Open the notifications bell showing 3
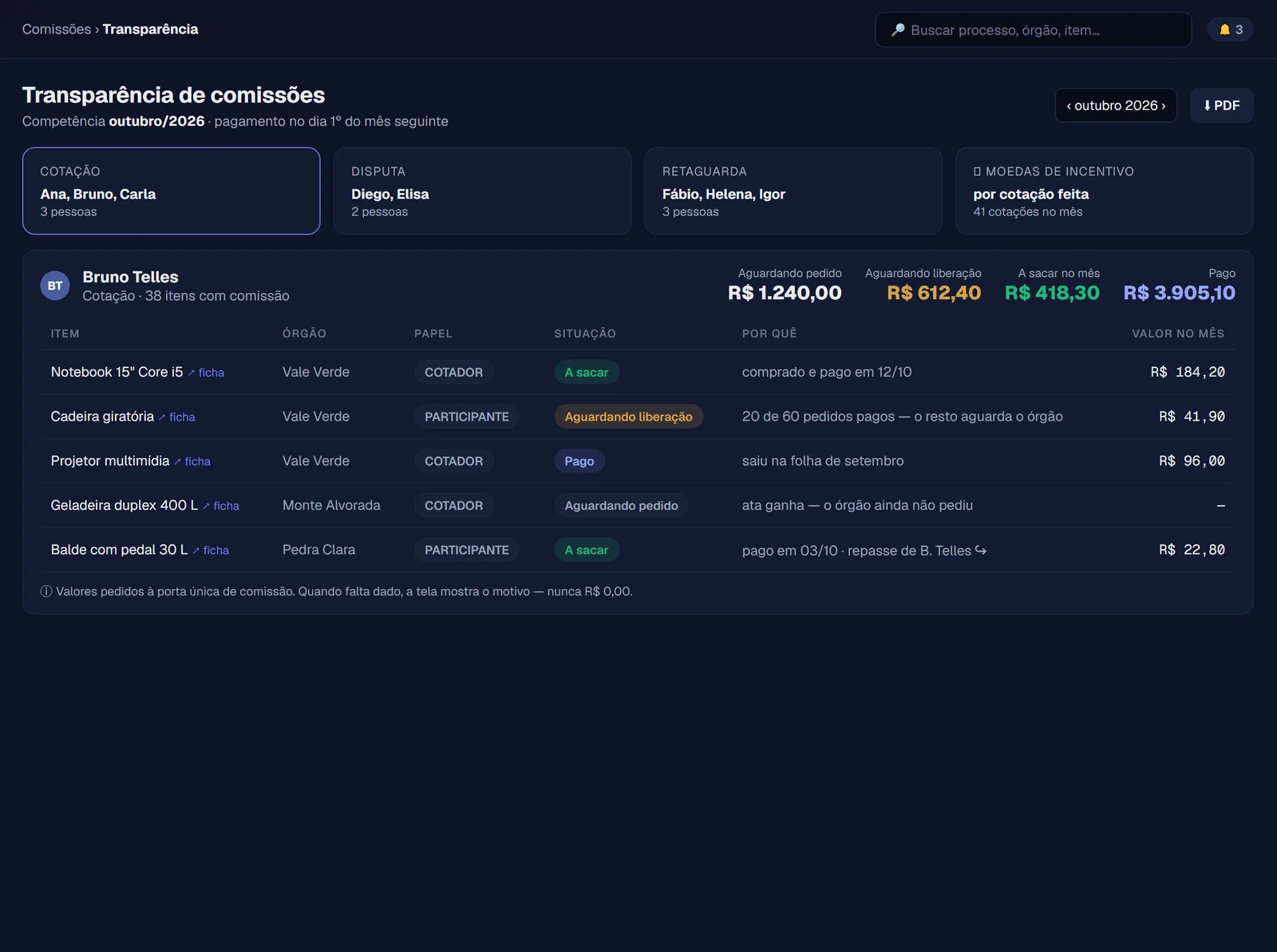Image resolution: width=1277 pixels, height=952 pixels. tap(1230, 30)
